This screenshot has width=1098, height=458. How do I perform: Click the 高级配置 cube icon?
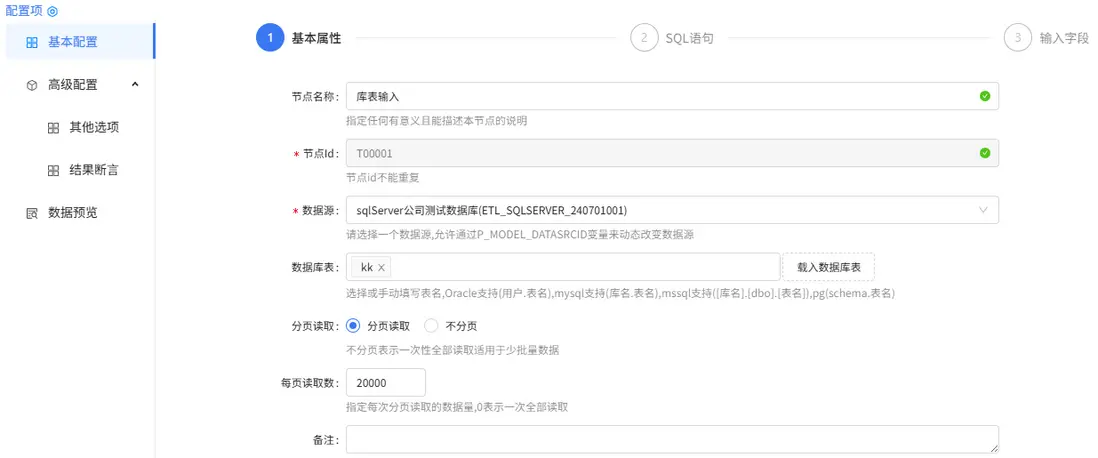[32, 85]
